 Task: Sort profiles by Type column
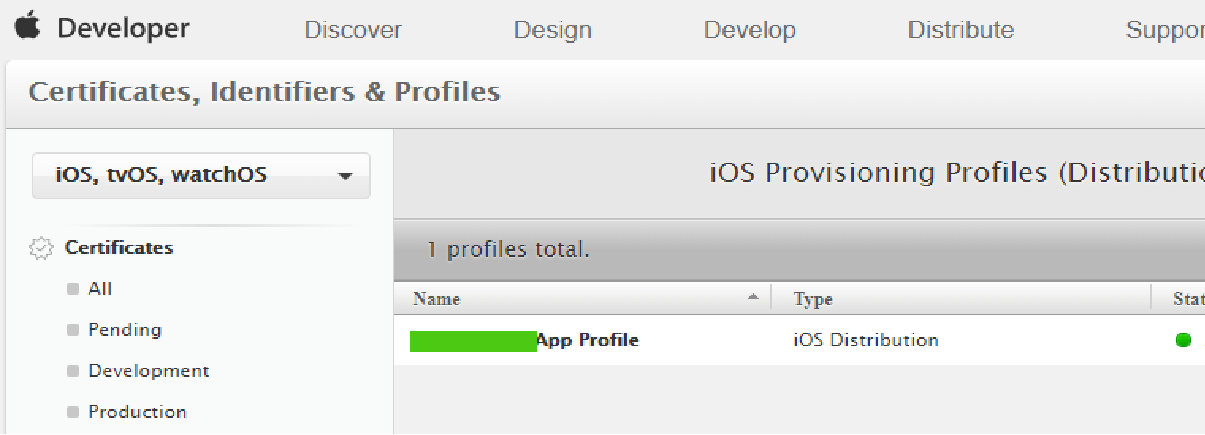coord(813,299)
